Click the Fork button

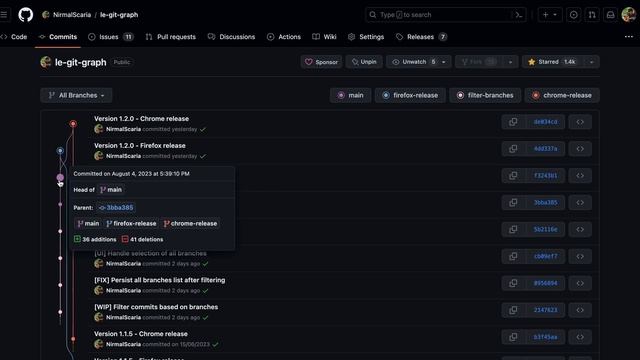[x=480, y=62]
